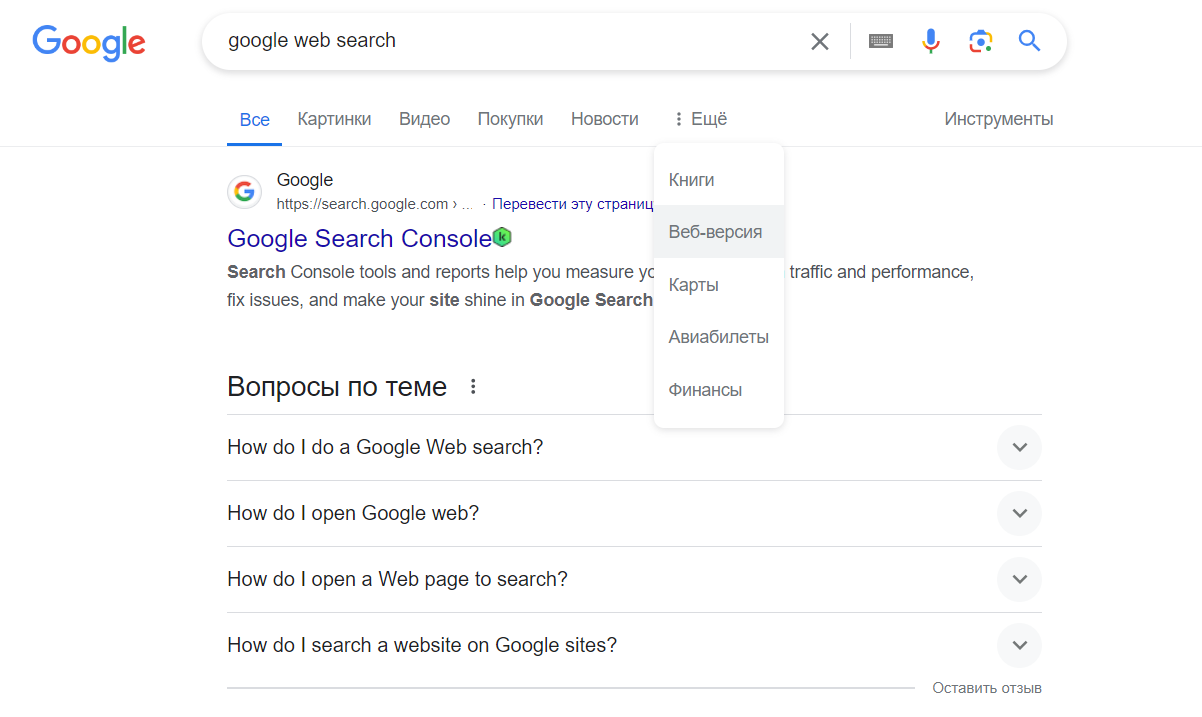Click the blue magnifying glass search icon
This screenshot has width=1202, height=717.
(1029, 41)
